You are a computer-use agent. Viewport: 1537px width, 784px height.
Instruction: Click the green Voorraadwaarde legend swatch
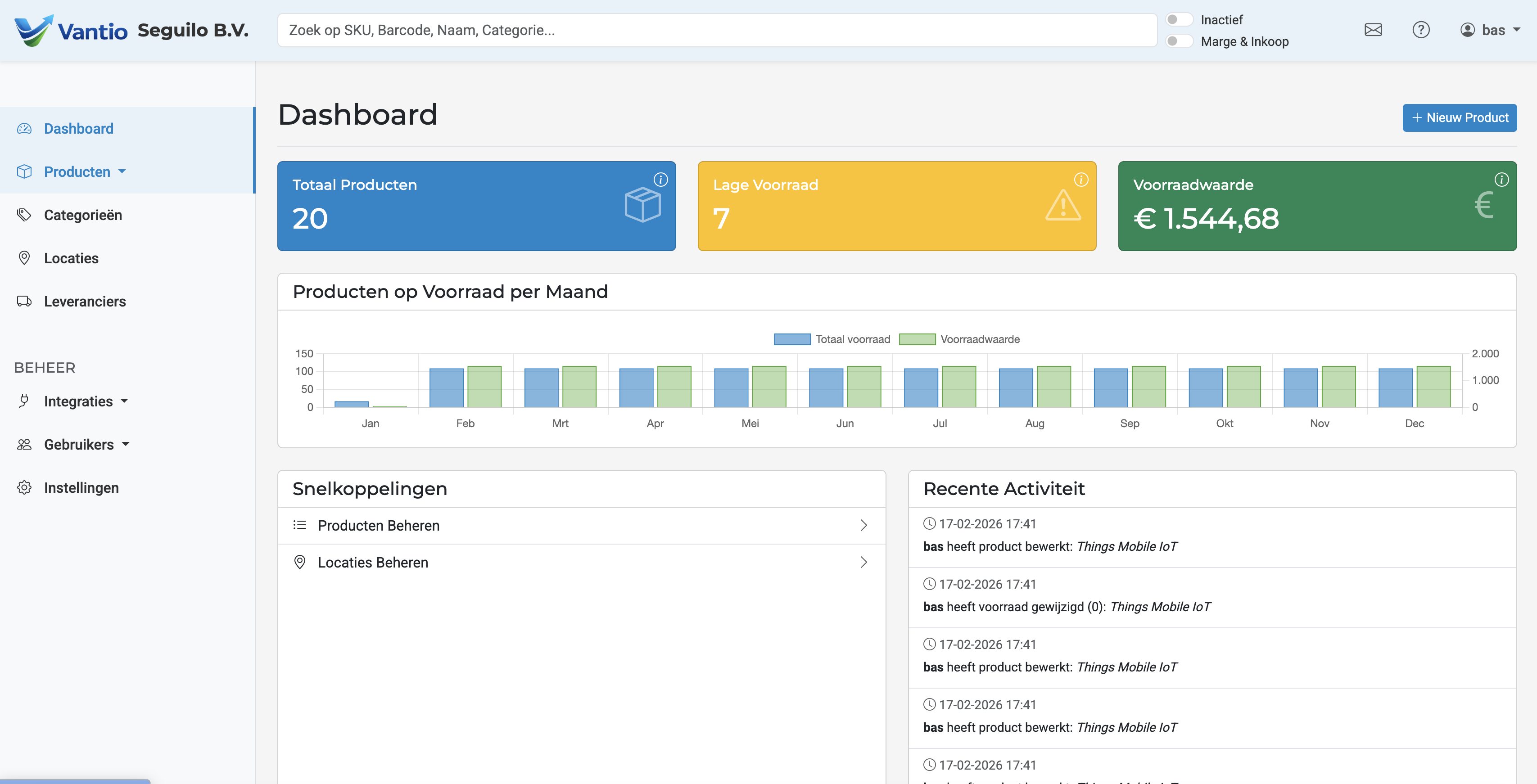tap(917, 339)
